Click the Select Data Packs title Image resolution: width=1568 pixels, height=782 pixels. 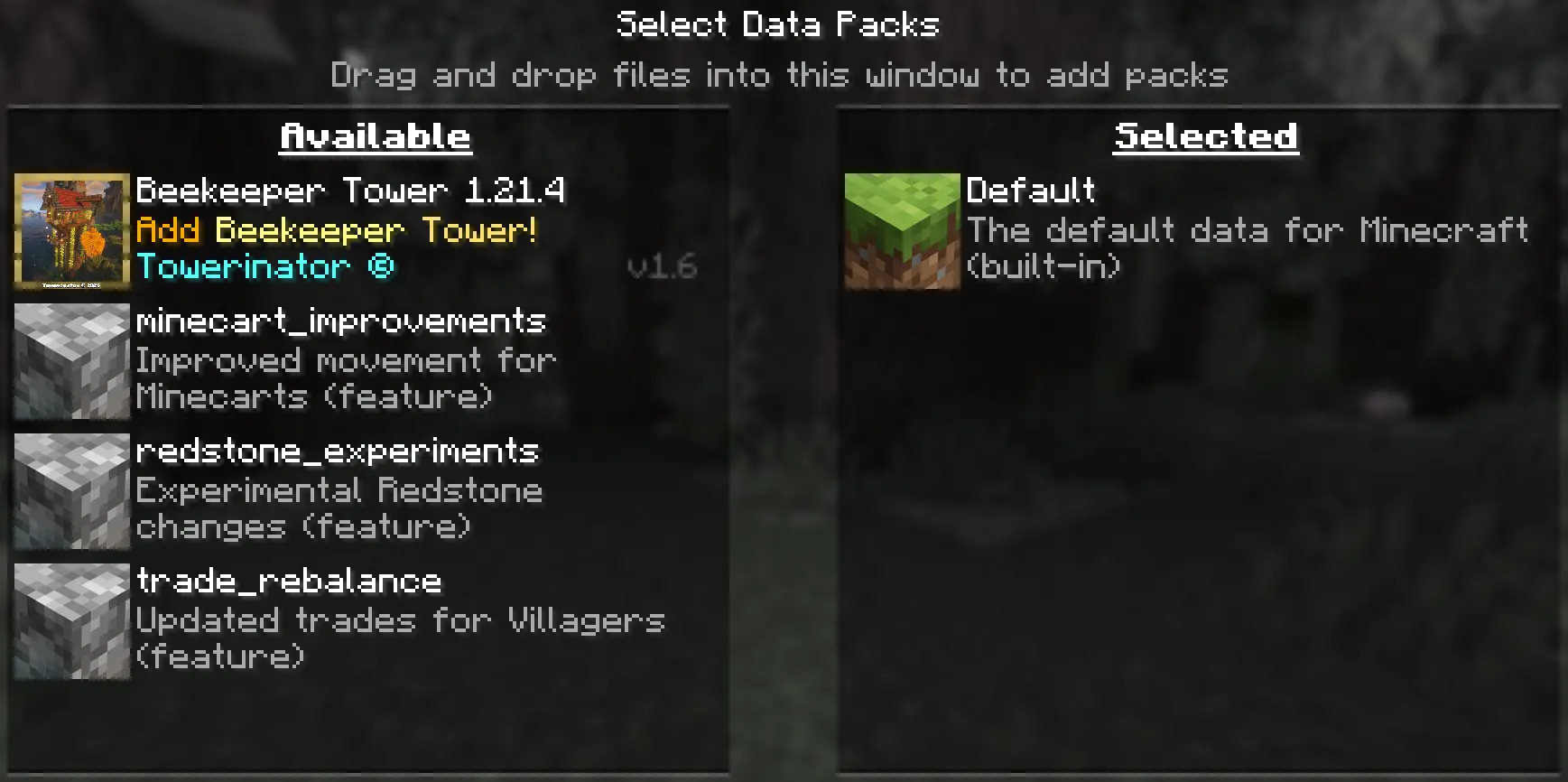click(778, 24)
